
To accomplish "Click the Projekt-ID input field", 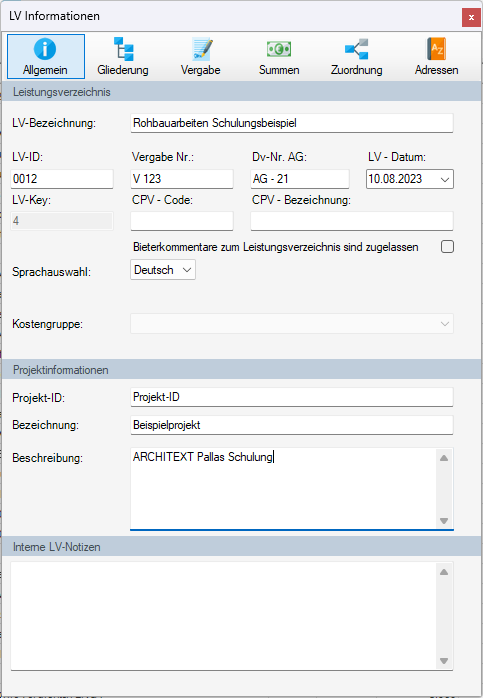I will (292, 397).
